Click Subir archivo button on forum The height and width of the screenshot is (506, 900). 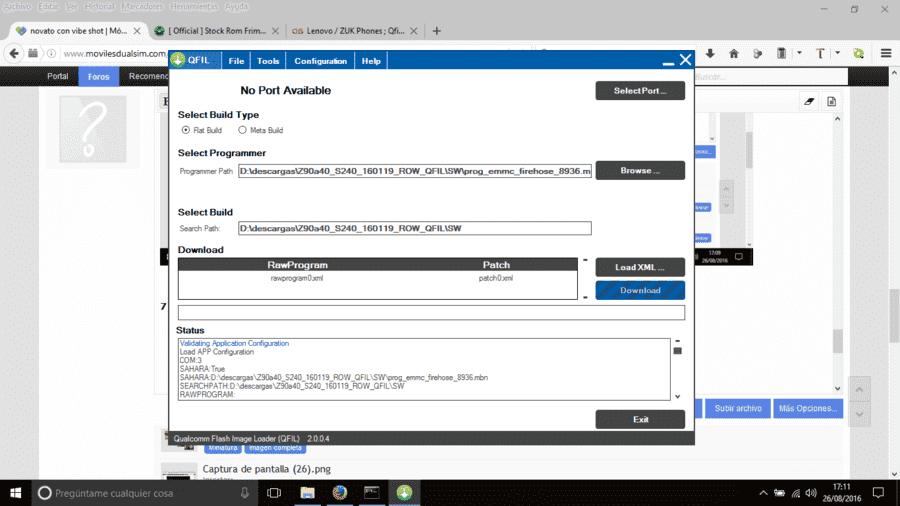click(x=738, y=408)
